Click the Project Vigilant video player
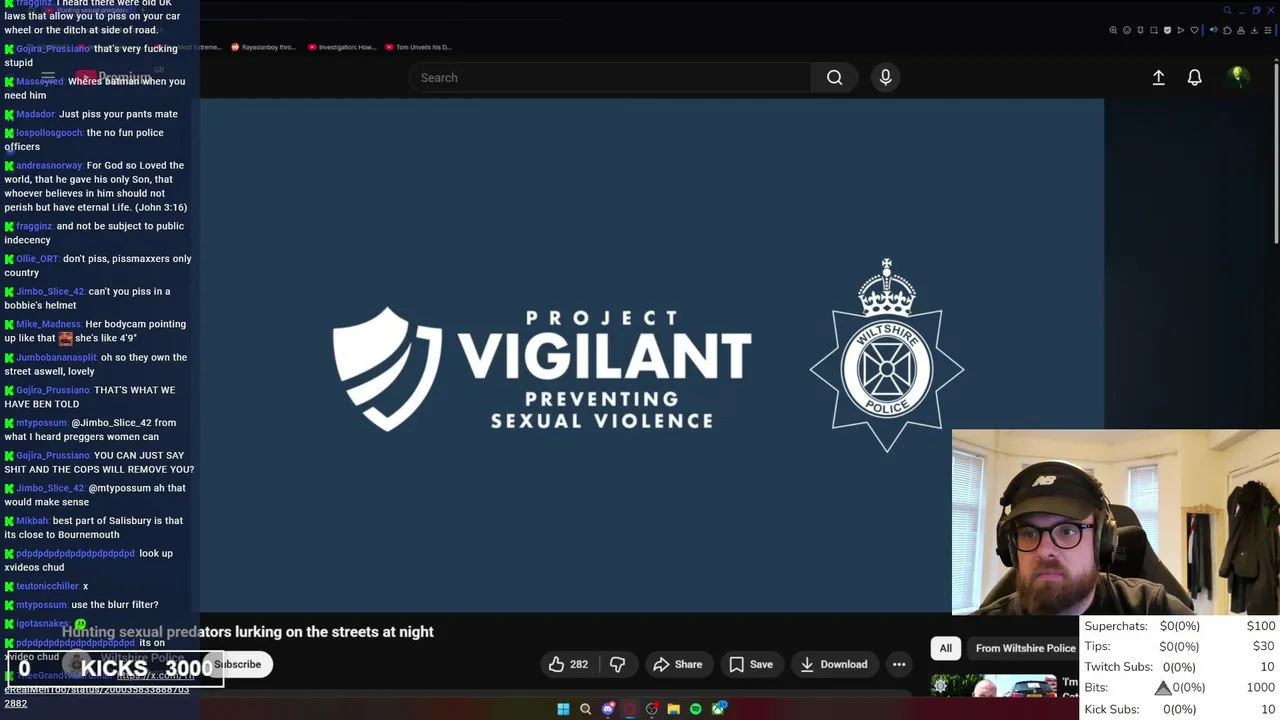The width and height of the screenshot is (1280, 720). (652, 355)
